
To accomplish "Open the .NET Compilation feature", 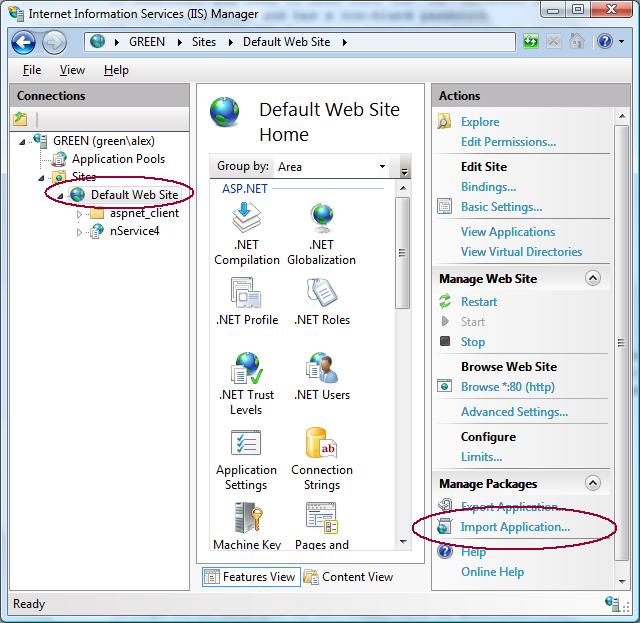I will coord(247,234).
